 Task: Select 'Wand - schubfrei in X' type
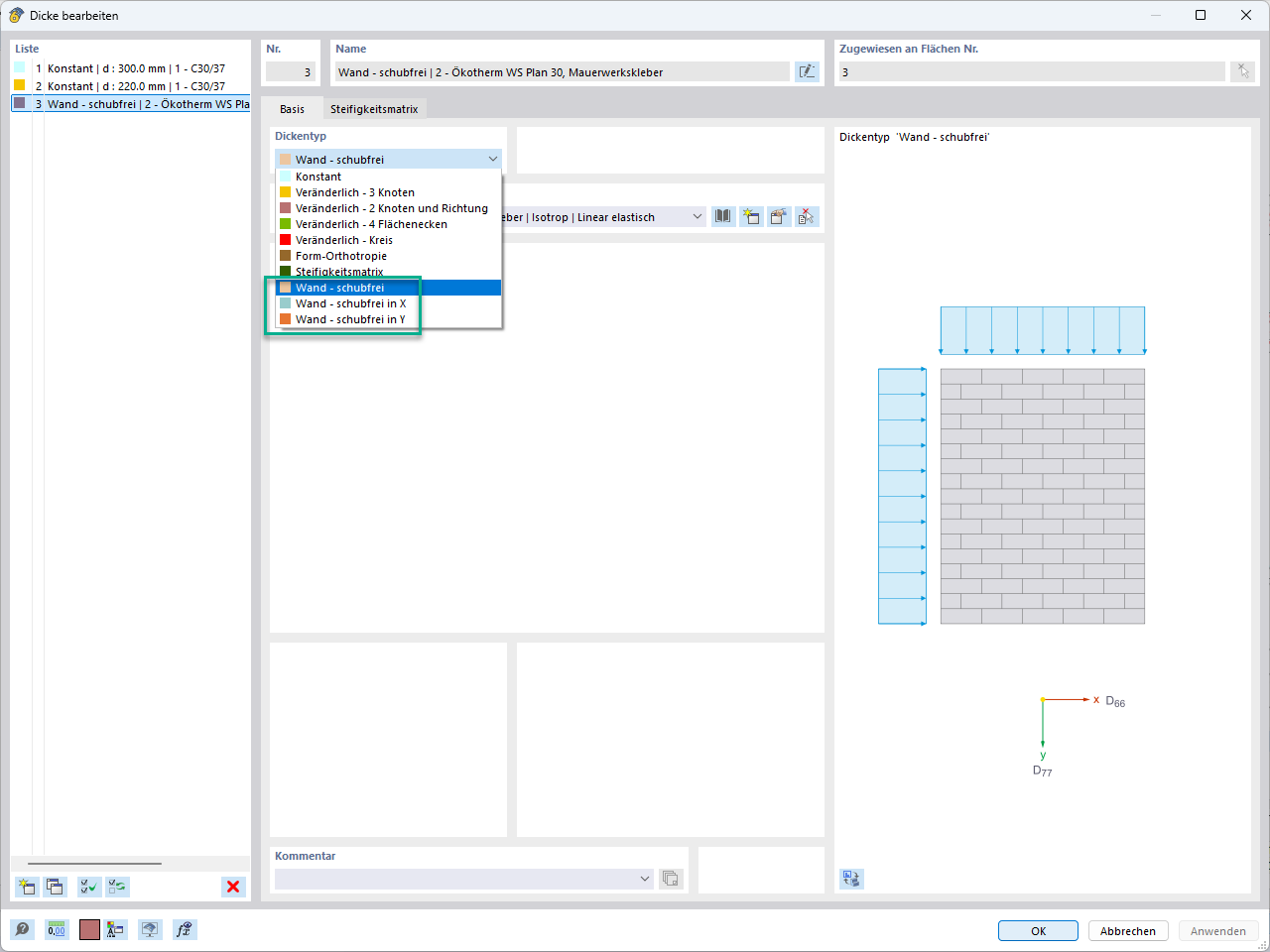(x=349, y=303)
